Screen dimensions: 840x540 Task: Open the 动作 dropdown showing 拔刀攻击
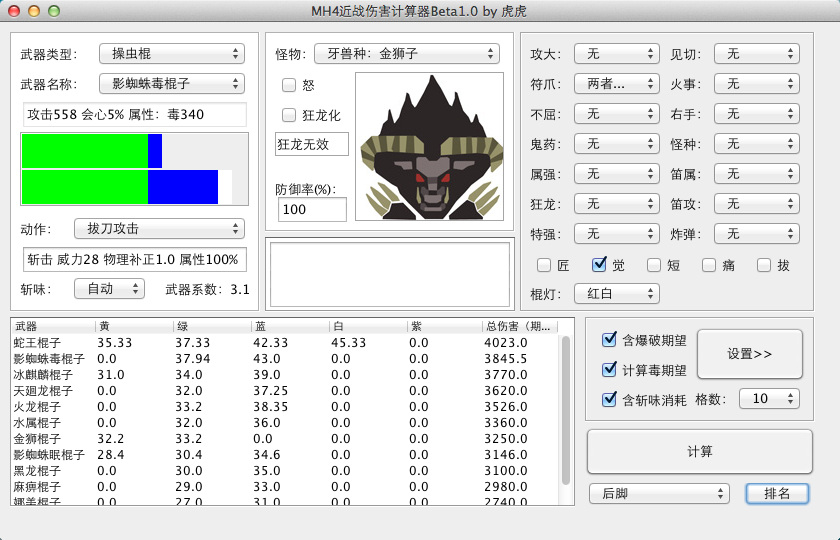(159, 229)
